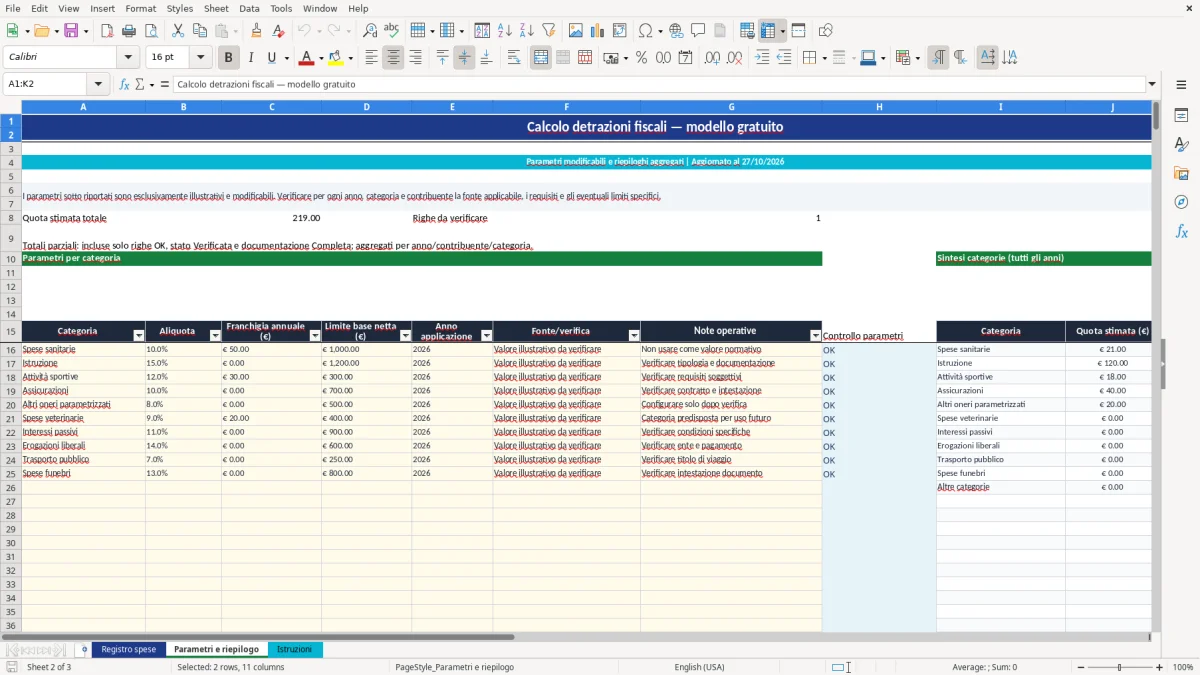Click the formula equals button
The width and height of the screenshot is (1200, 675).
click(x=165, y=84)
